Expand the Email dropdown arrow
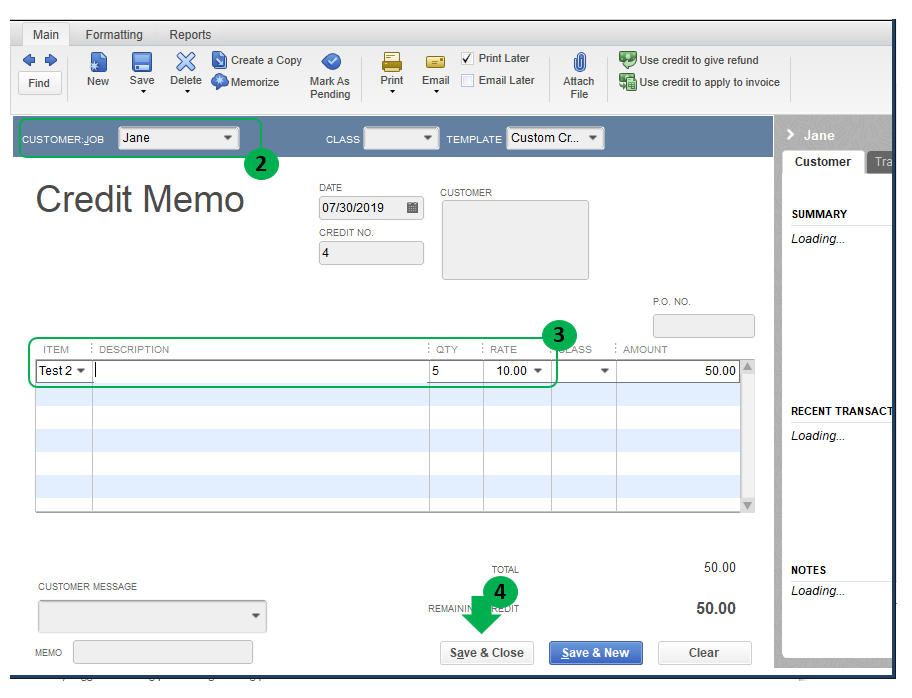 click(436, 92)
